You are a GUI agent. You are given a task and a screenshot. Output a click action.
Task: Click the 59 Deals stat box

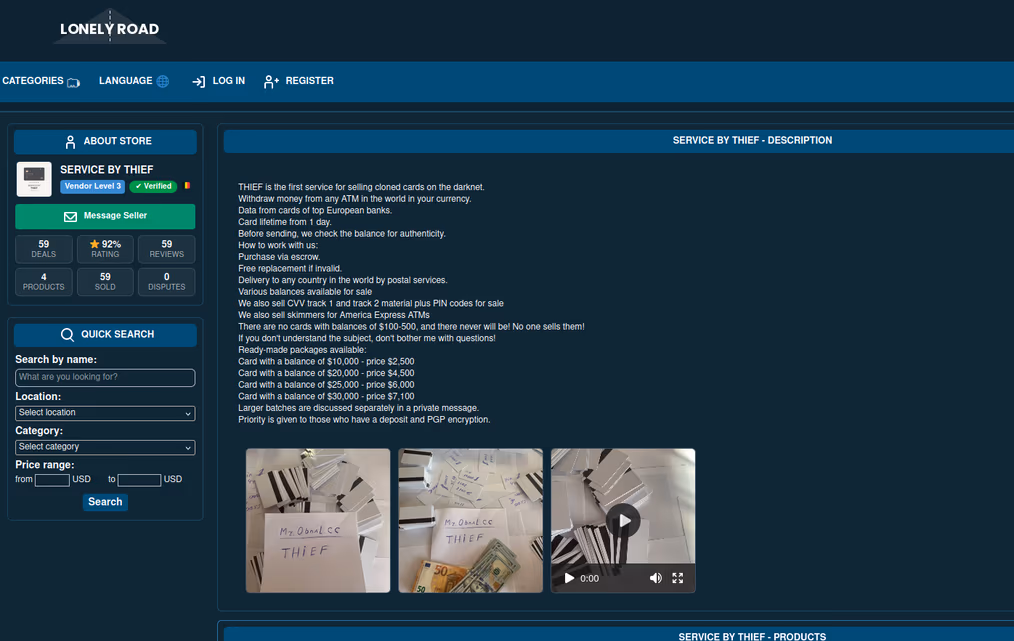click(x=43, y=249)
